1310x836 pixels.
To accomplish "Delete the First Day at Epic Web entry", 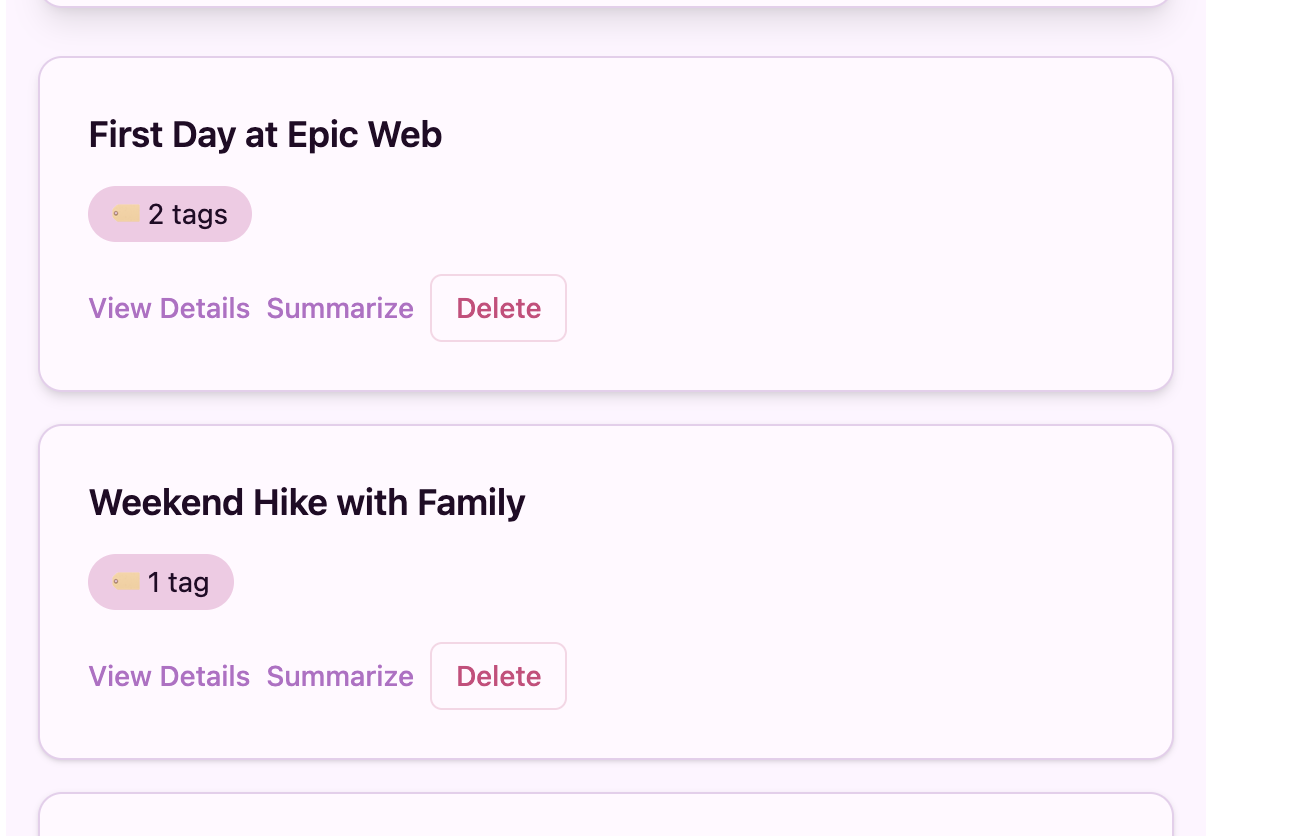I will point(498,308).
